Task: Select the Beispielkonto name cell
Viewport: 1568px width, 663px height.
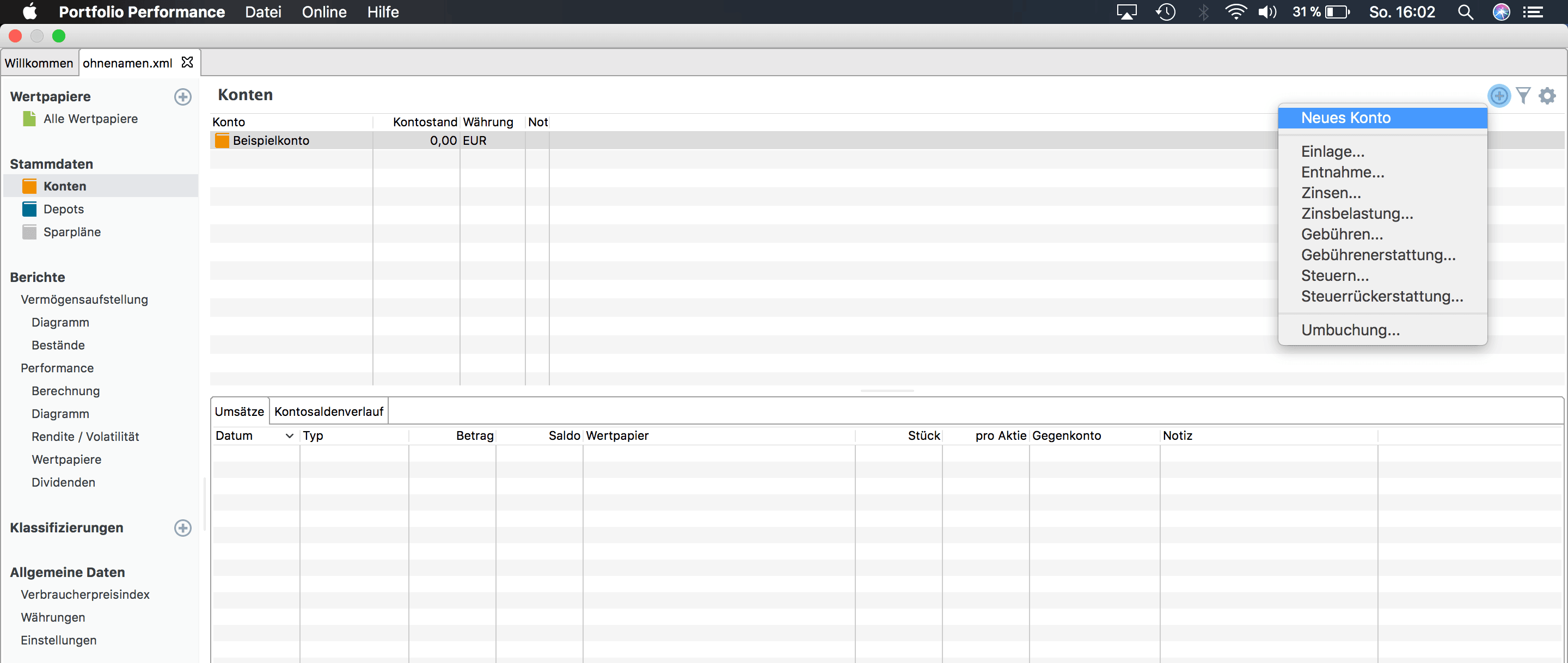Action: 271,140
